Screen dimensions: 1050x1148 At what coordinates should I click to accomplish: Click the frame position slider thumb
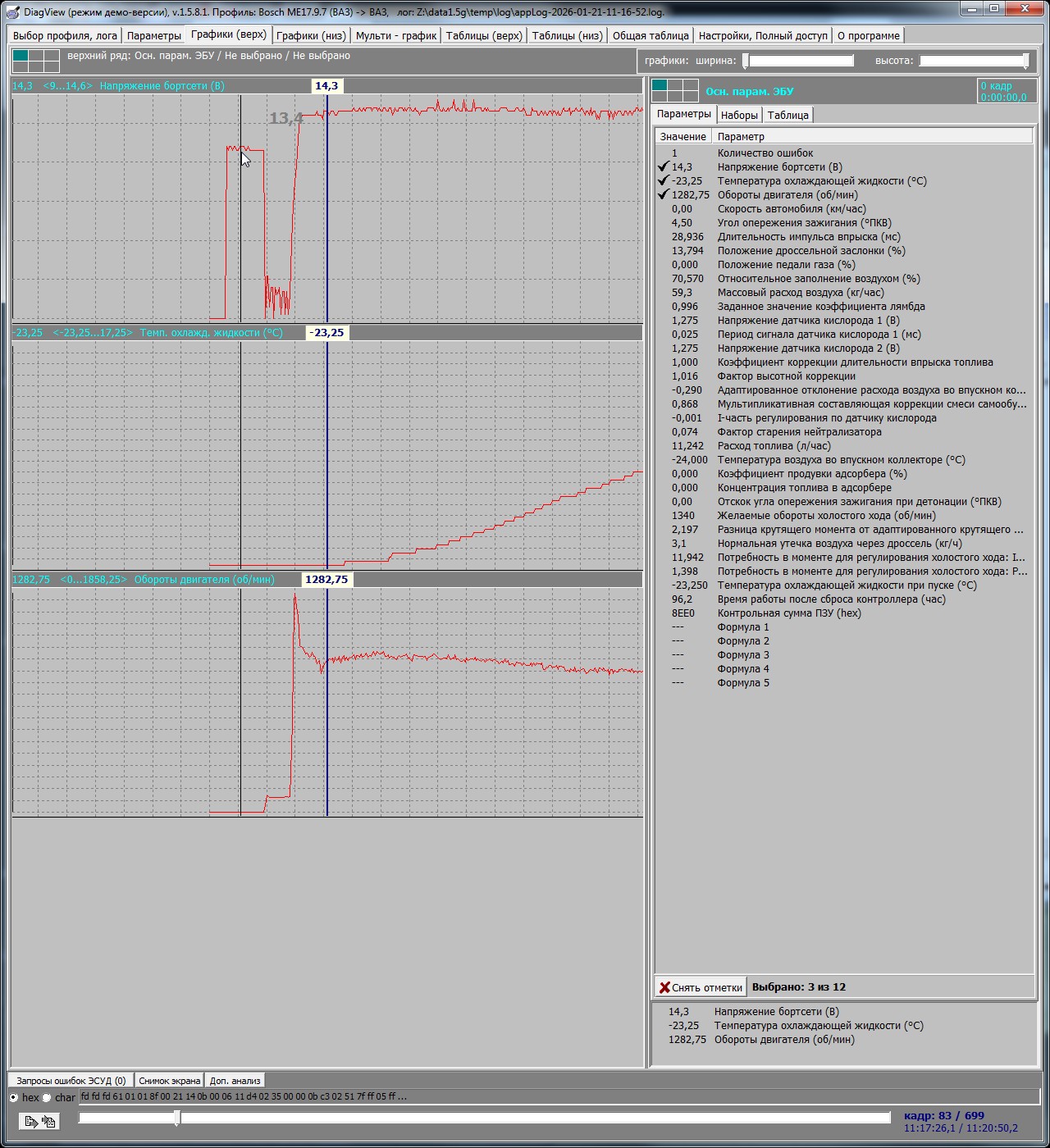177,1118
